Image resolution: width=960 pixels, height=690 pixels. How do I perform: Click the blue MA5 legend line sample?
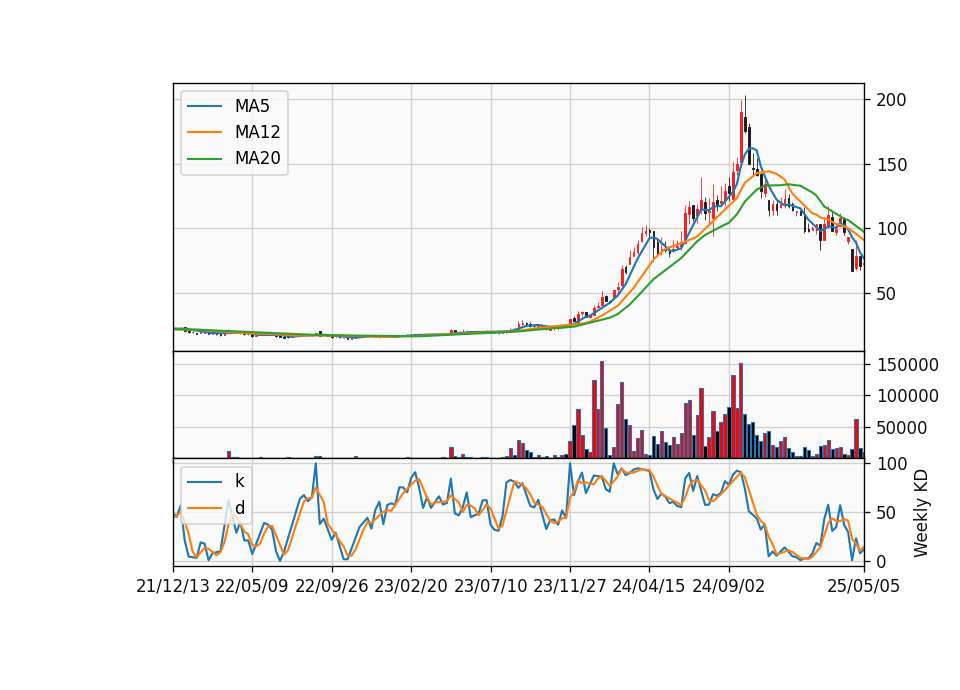[x=204, y=107]
